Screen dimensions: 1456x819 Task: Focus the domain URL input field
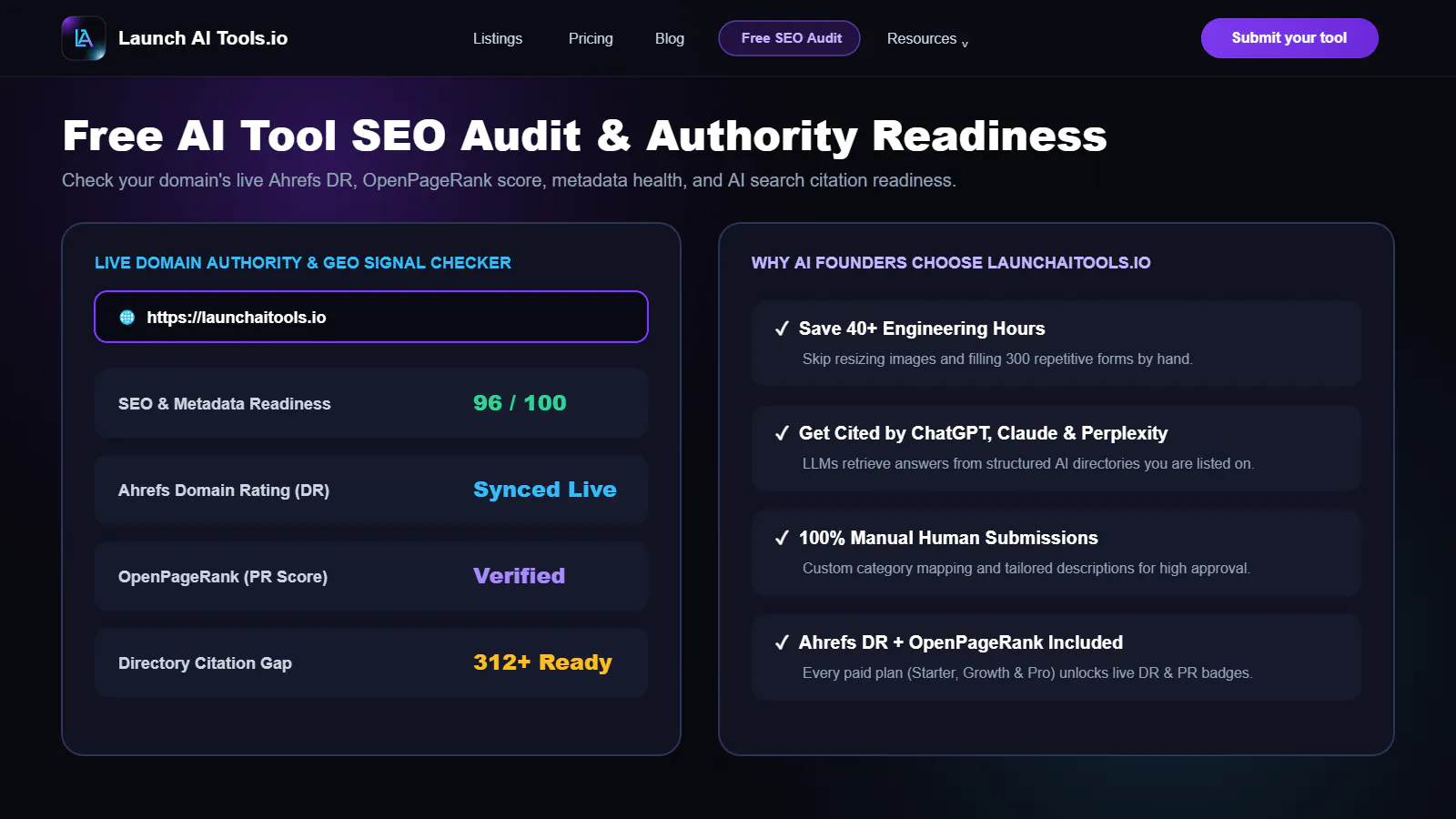[371, 317]
